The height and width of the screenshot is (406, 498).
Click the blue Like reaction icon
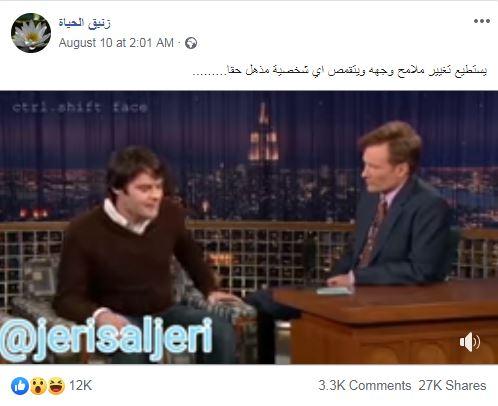20,386
